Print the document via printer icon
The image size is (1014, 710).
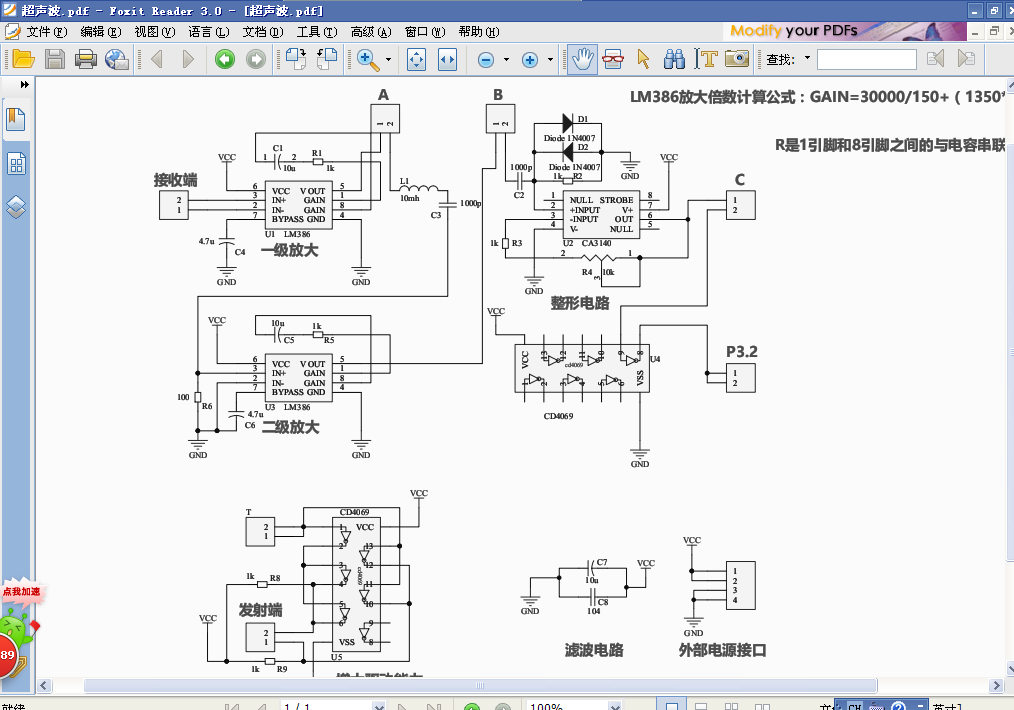(85, 59)
